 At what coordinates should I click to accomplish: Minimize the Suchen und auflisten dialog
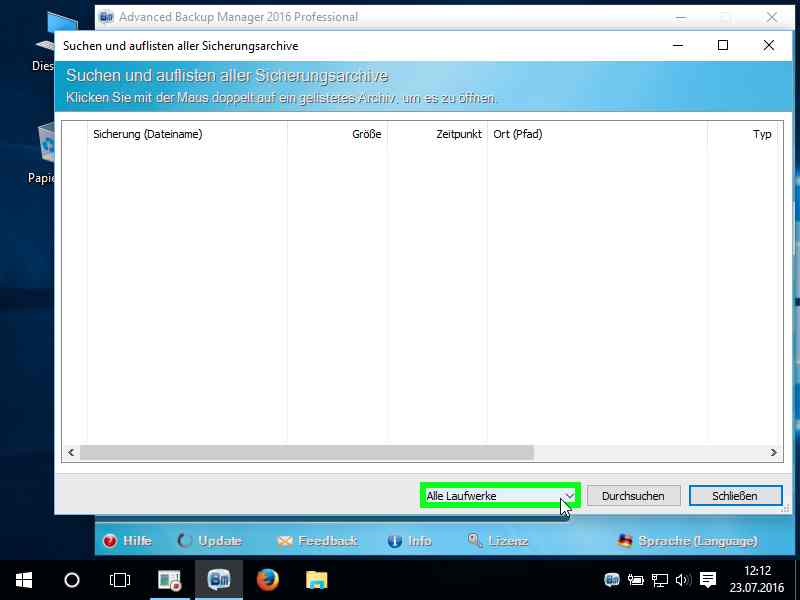[678, 45]
